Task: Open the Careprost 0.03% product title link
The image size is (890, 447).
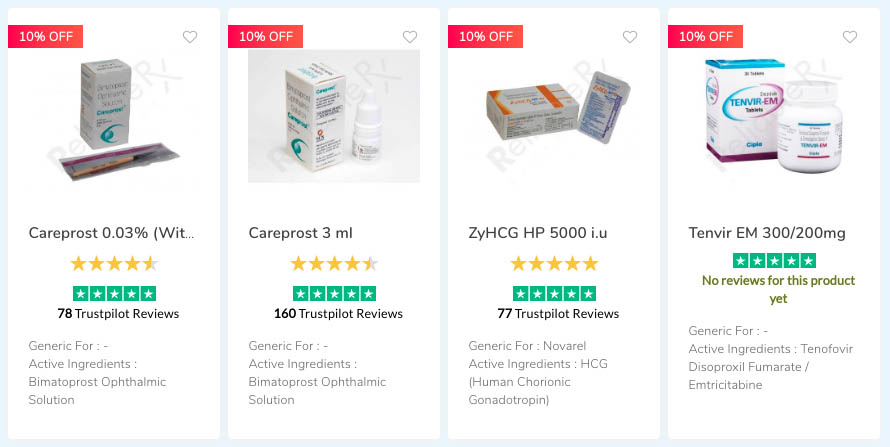Action: point(112,233)
